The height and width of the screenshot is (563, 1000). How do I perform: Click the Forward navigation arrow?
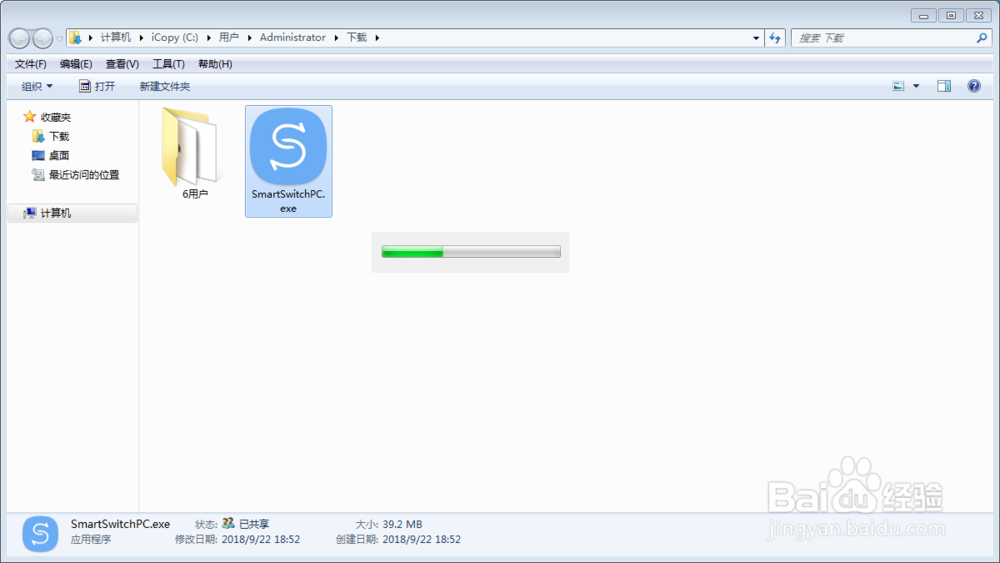tap(43, 38)
